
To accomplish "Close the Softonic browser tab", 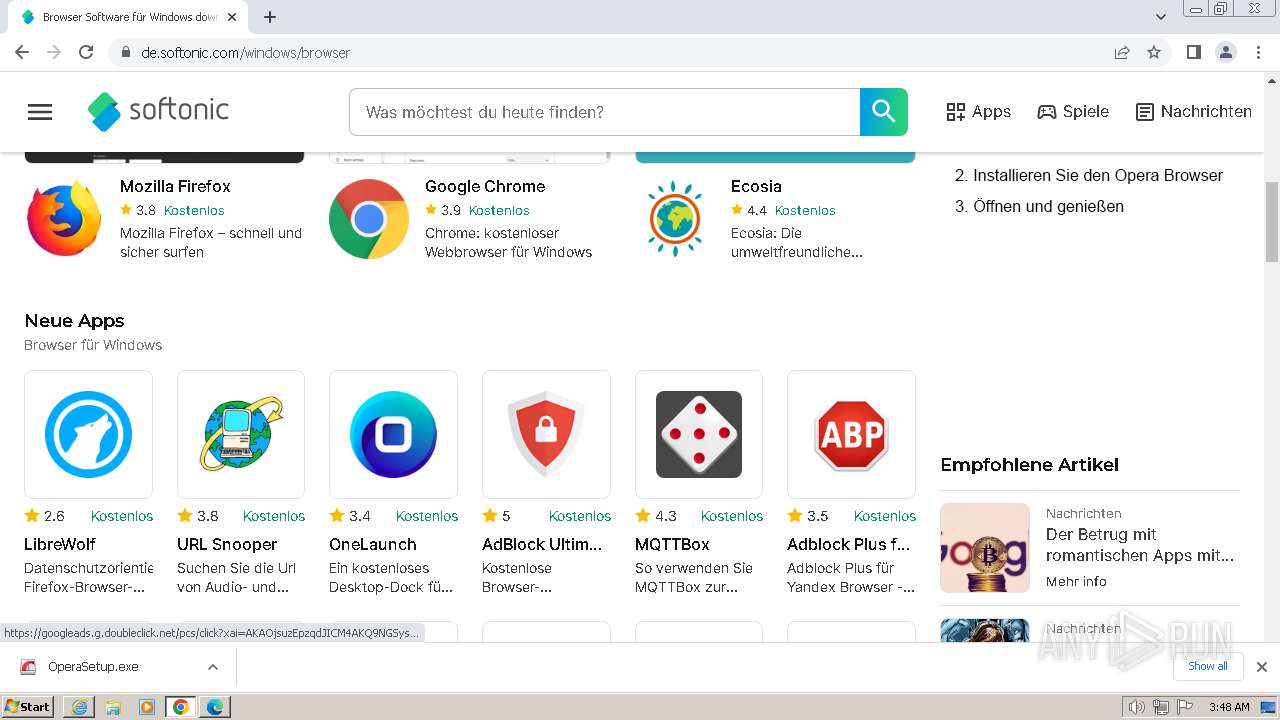I will pyautogui.click(x=232, y=17).
